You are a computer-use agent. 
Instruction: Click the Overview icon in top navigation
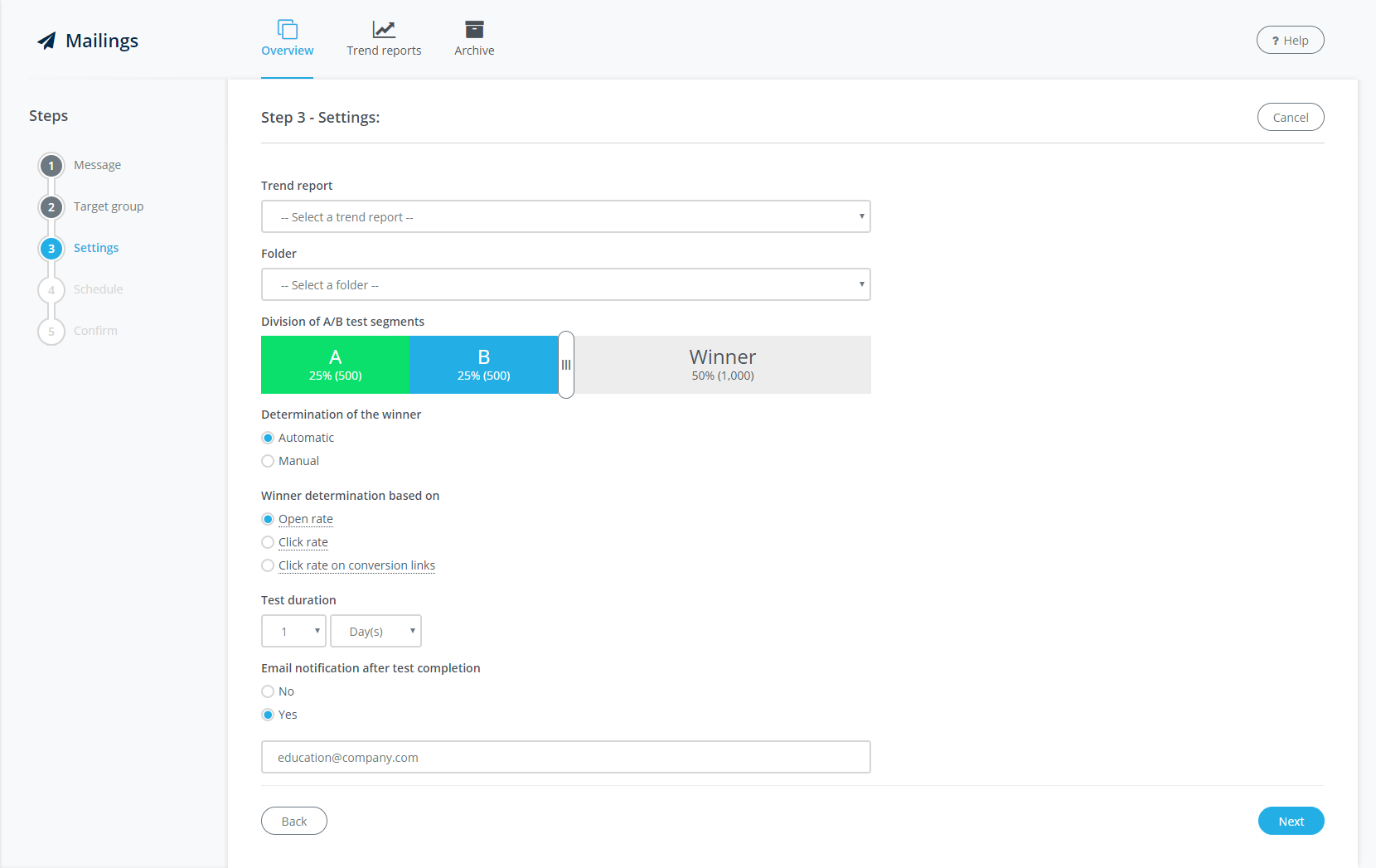(x=287, y=30)
